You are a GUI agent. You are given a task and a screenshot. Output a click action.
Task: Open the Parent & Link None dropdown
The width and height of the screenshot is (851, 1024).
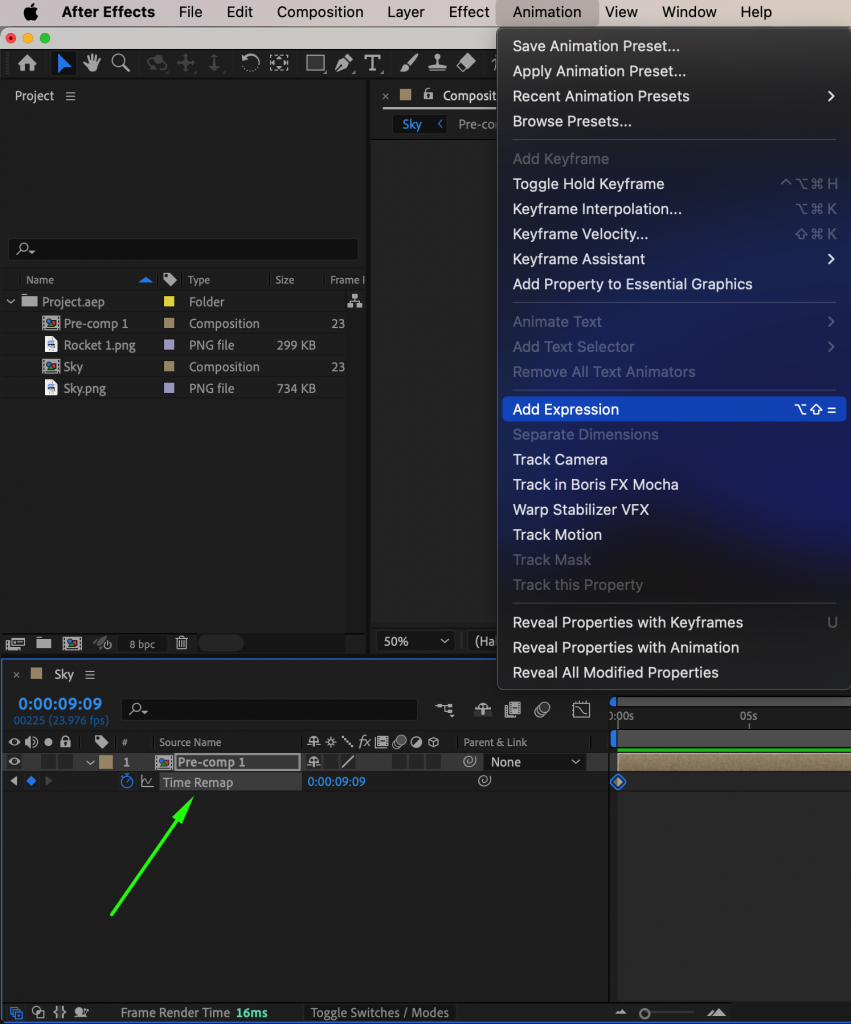coord(535,761)
